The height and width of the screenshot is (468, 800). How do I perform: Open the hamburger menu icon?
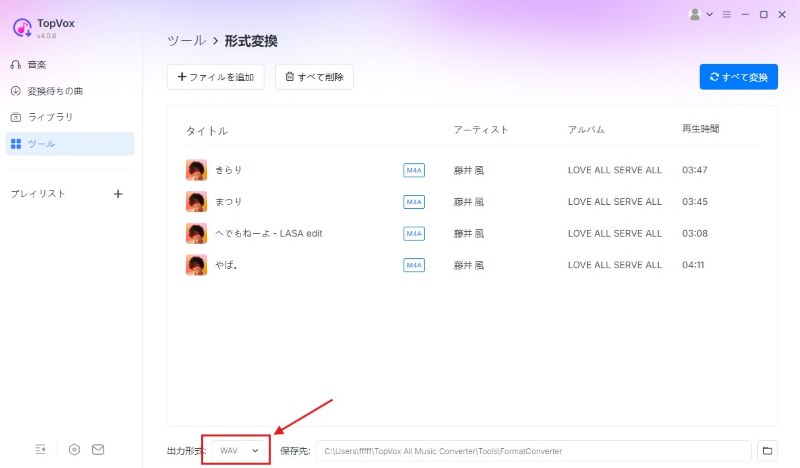point(727,15)
